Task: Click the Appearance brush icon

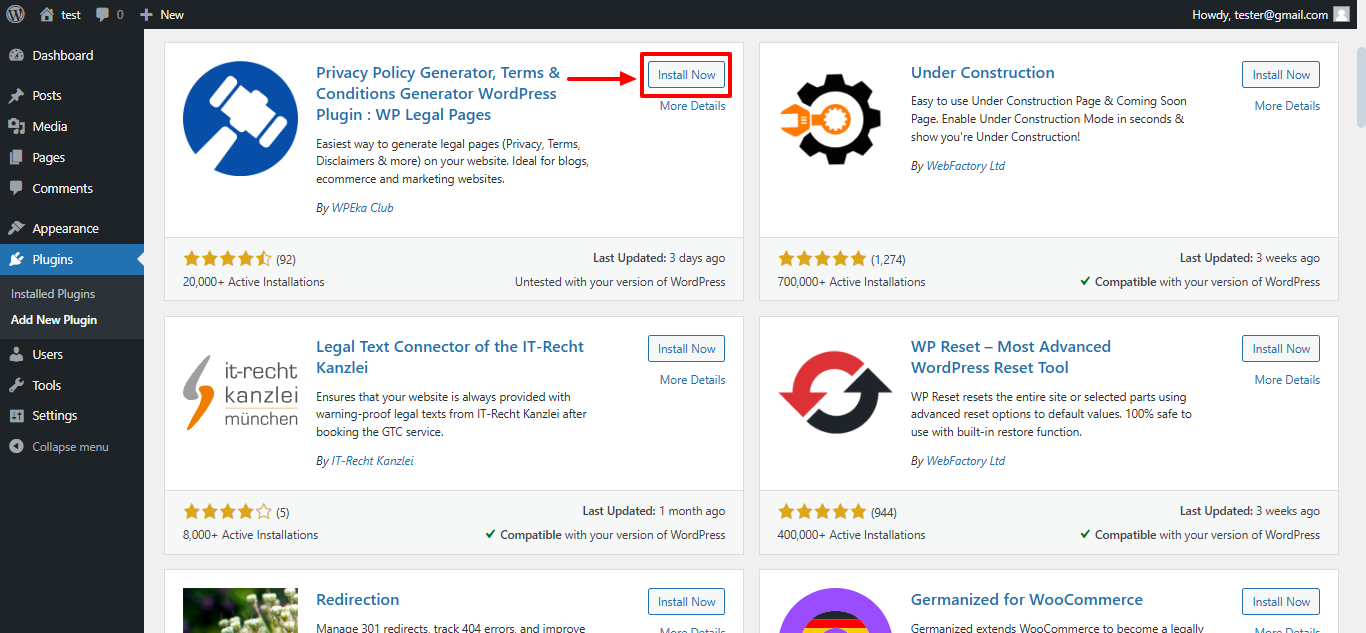Action: click(x=16, y=228)
